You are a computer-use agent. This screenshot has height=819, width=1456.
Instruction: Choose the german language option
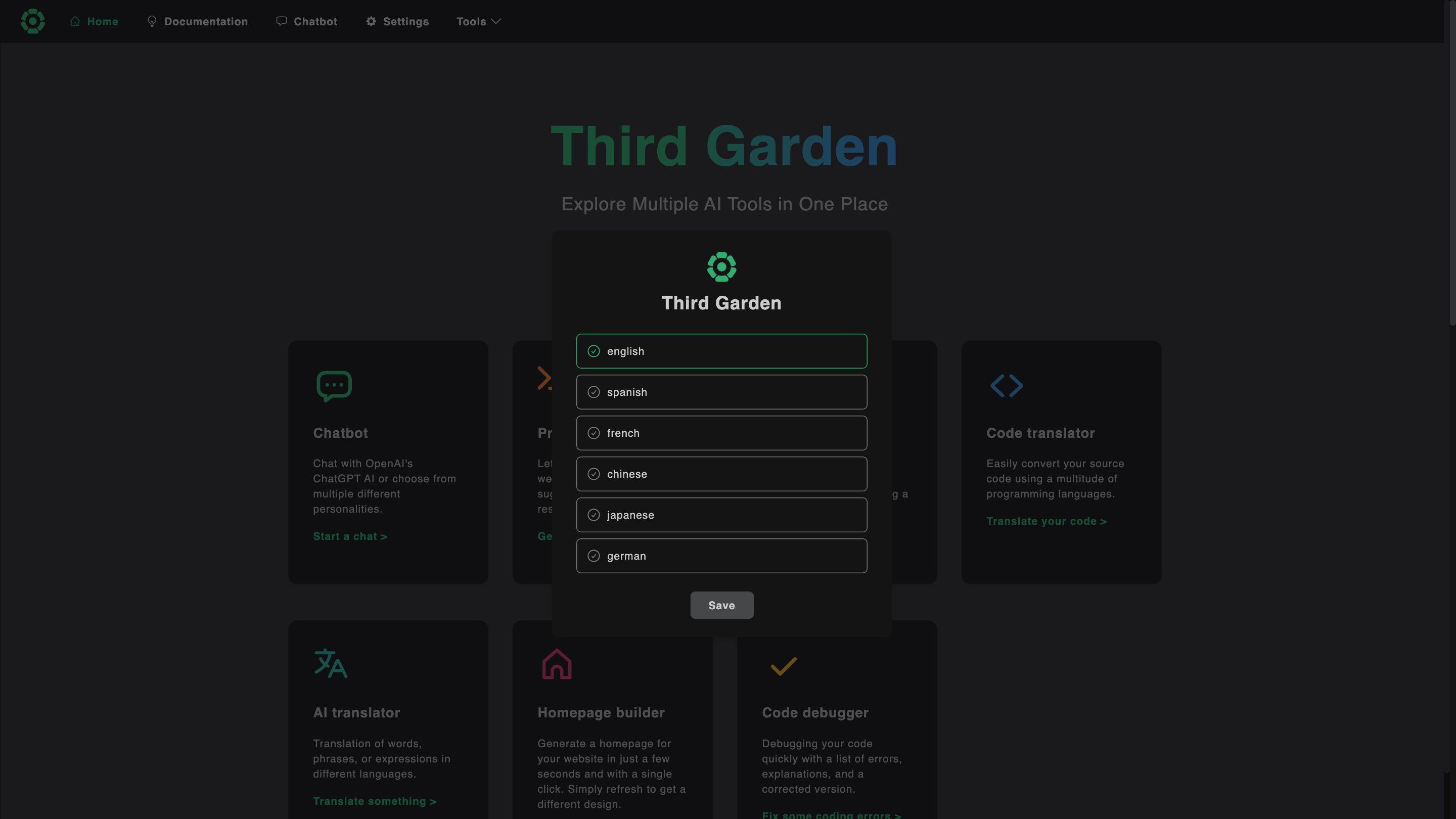click(x=721, y=556)
